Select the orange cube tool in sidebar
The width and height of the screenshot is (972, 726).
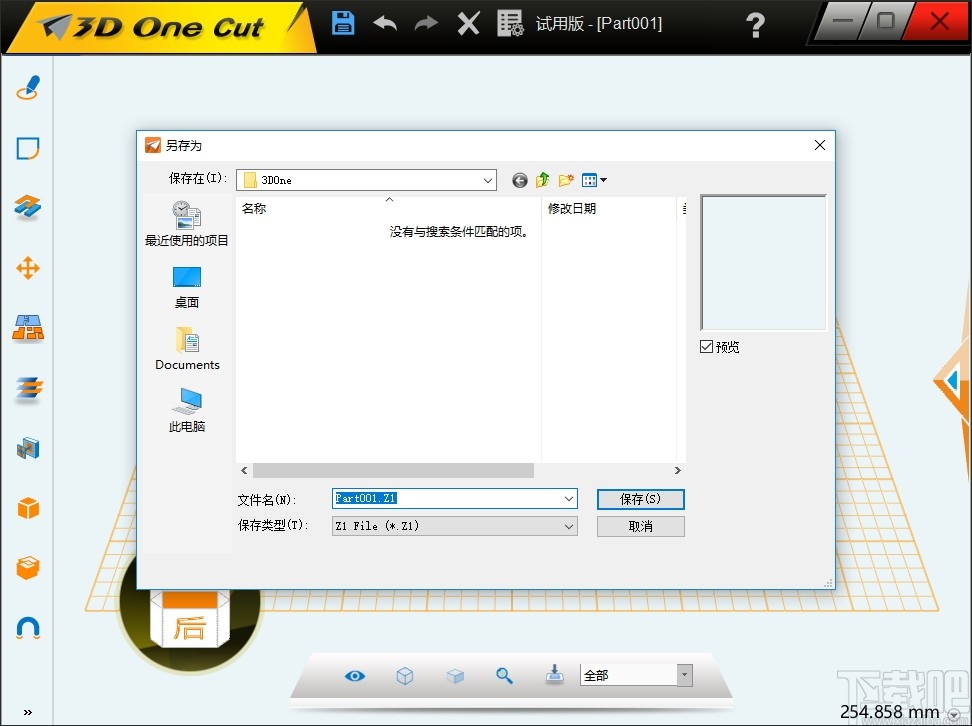pyautogui.click(x=27, y=507)
